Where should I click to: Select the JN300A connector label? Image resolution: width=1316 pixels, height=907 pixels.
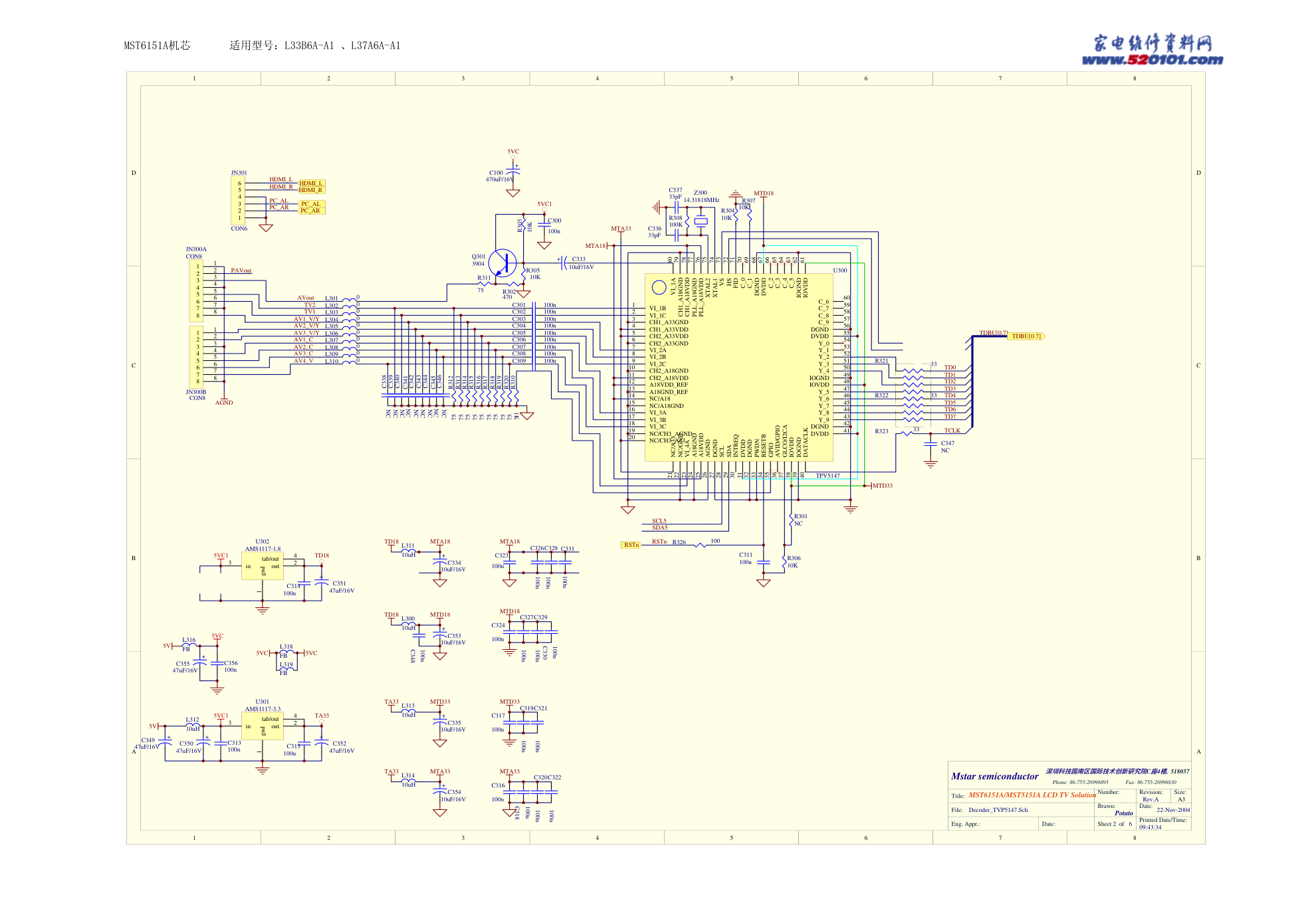point(196,249)
